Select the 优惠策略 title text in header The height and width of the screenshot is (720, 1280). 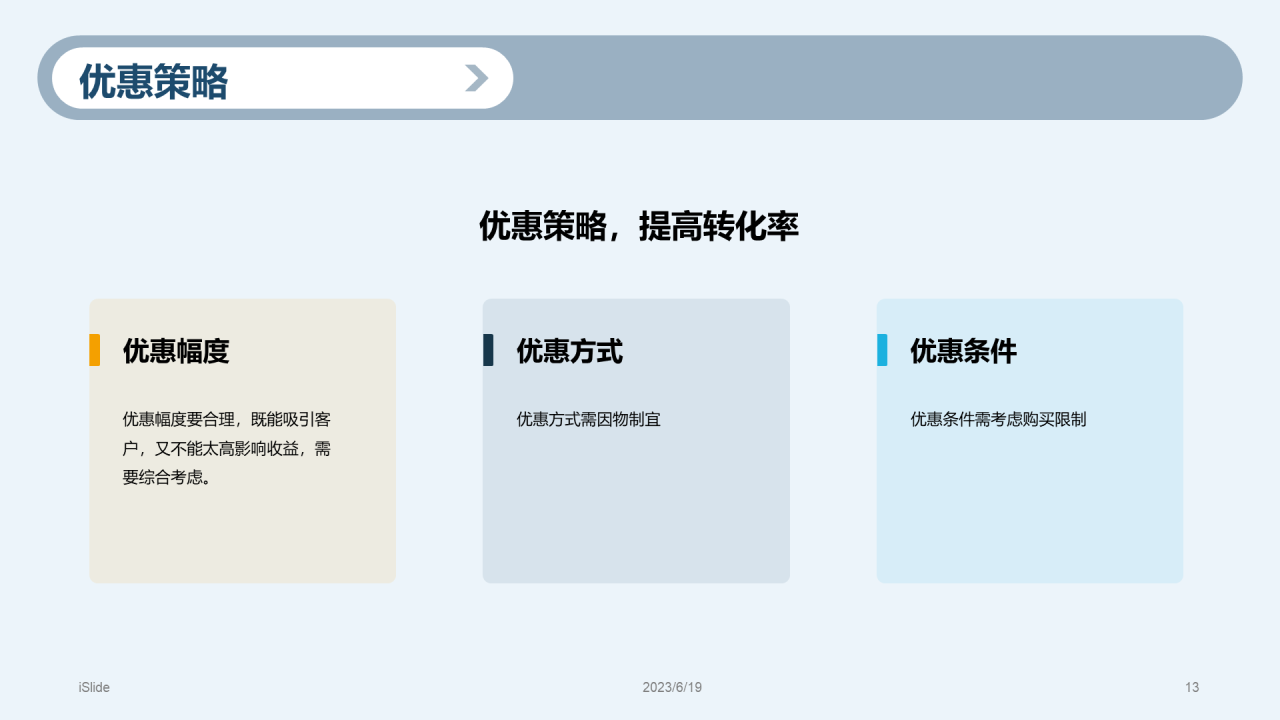click(153, 81)
